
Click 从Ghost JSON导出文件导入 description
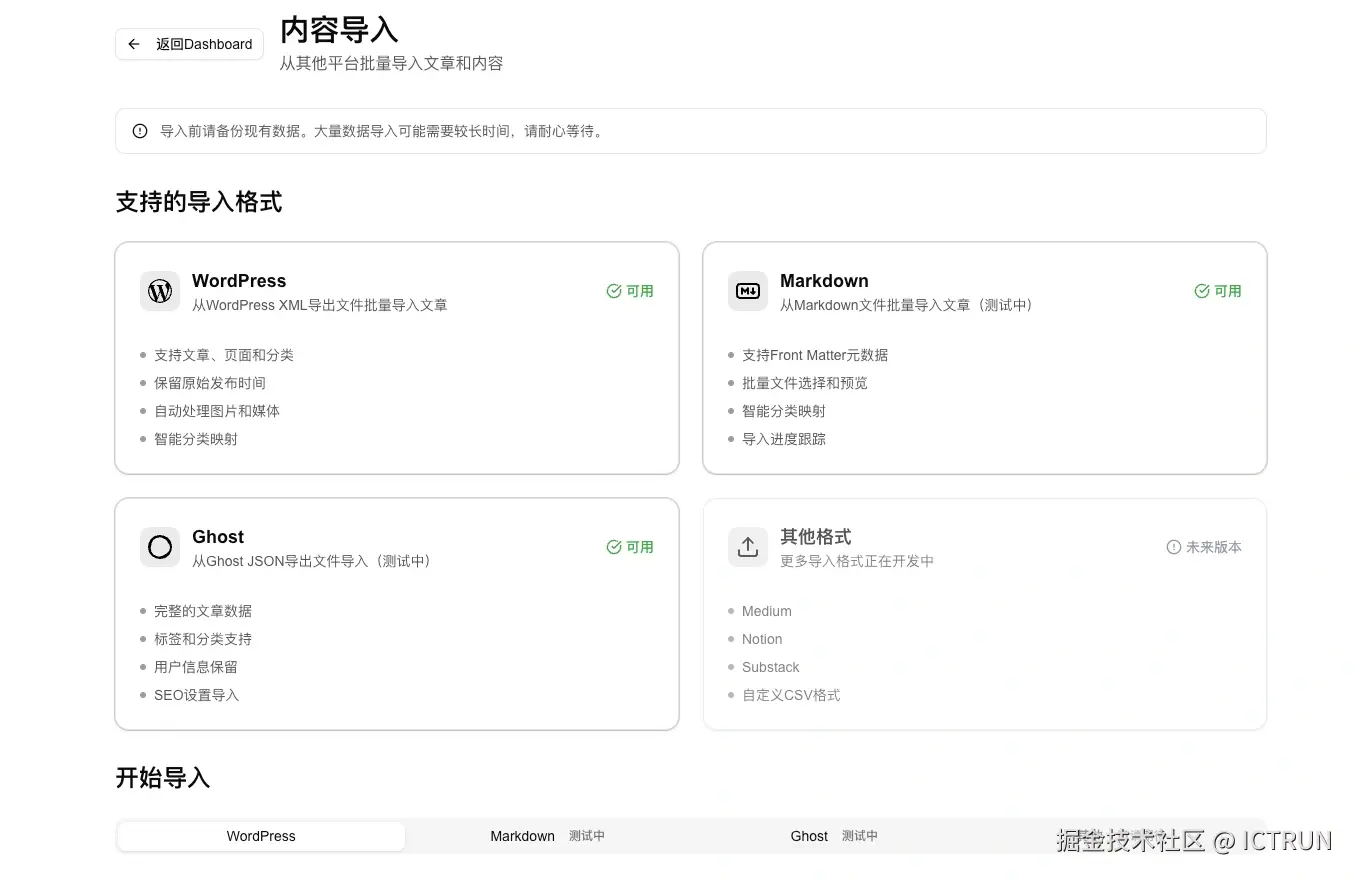pyautogui.click(x=314, y=561)
